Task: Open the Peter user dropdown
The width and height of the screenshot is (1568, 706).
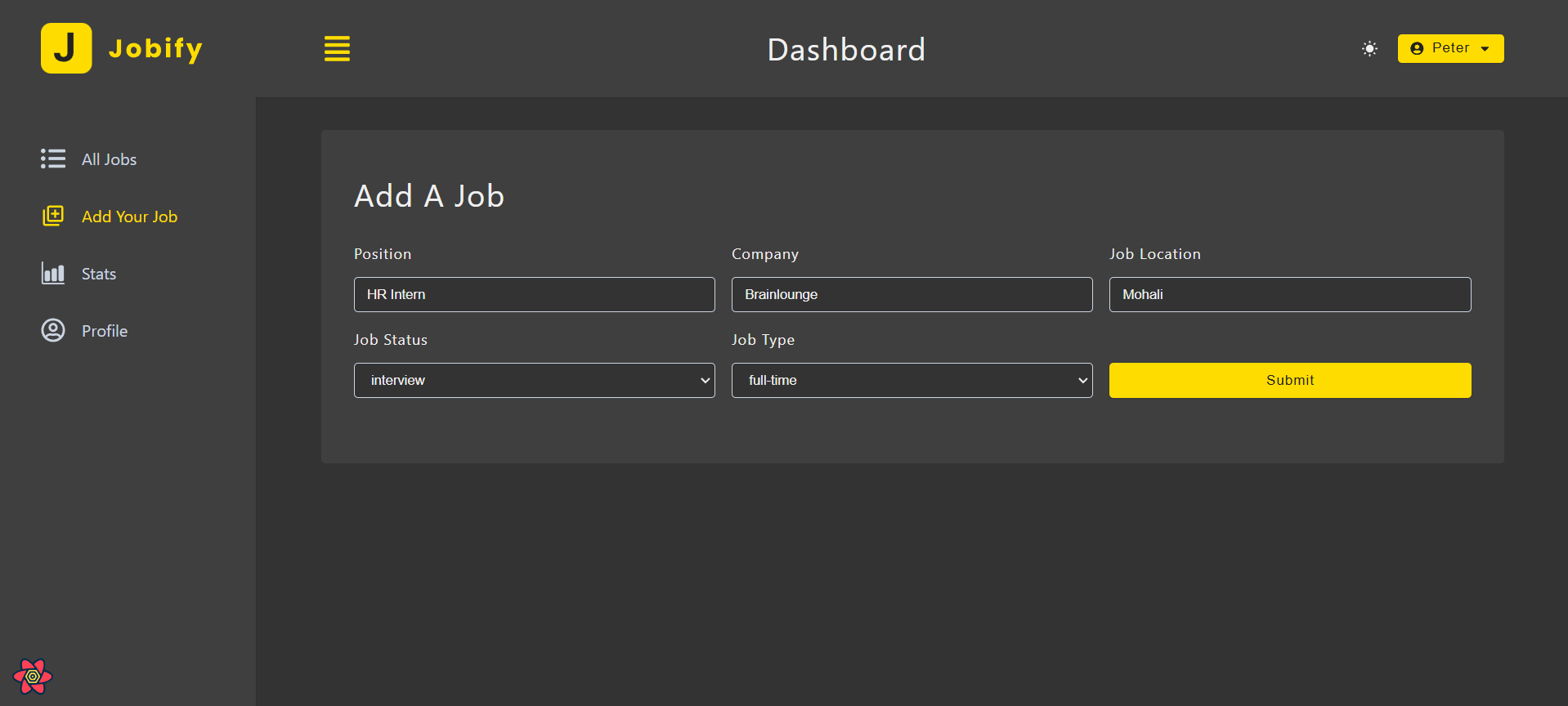Action: [x=1450, y=48]
